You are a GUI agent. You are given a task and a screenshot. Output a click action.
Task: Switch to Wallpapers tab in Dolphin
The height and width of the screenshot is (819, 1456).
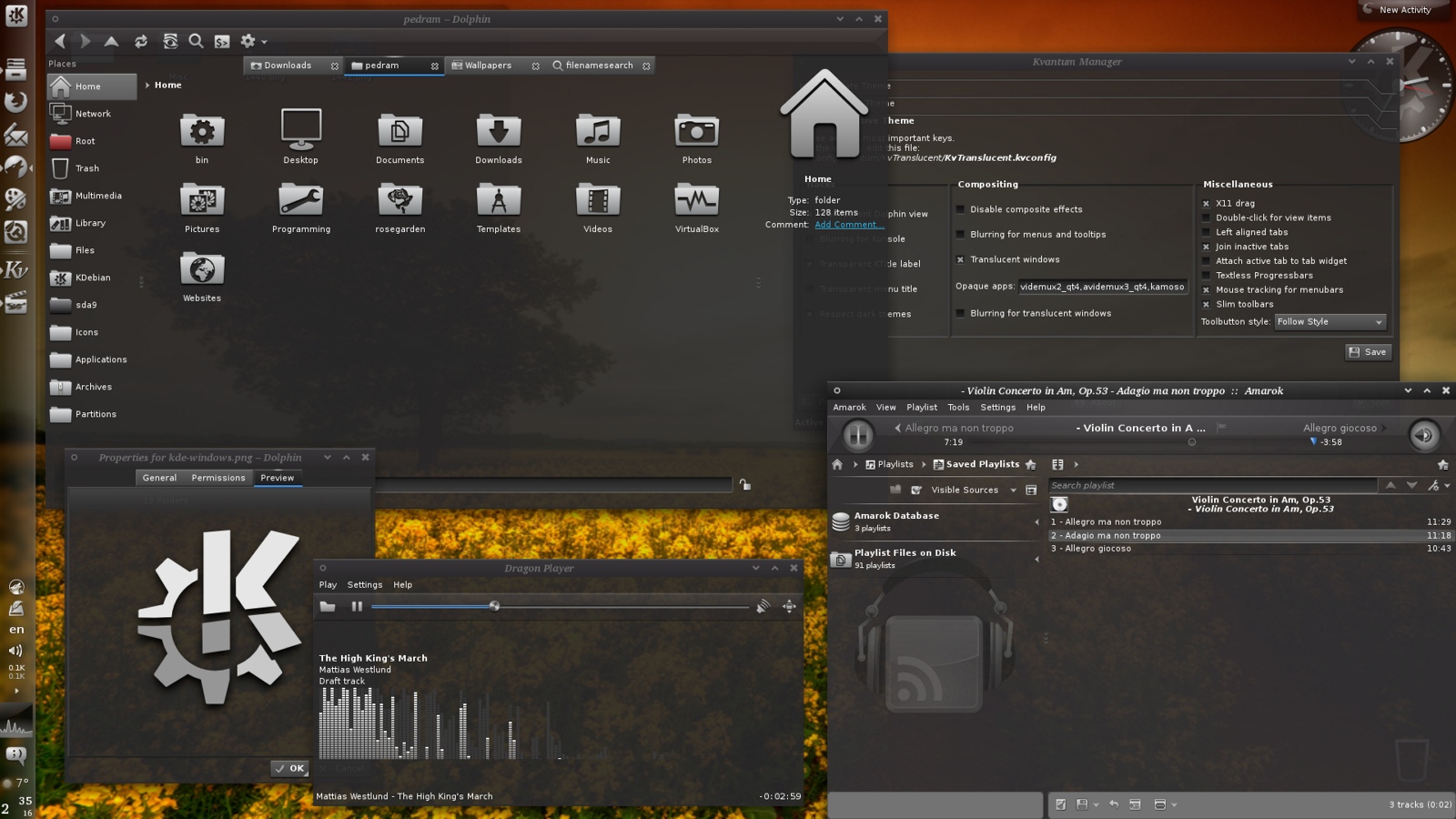[494, 66]
